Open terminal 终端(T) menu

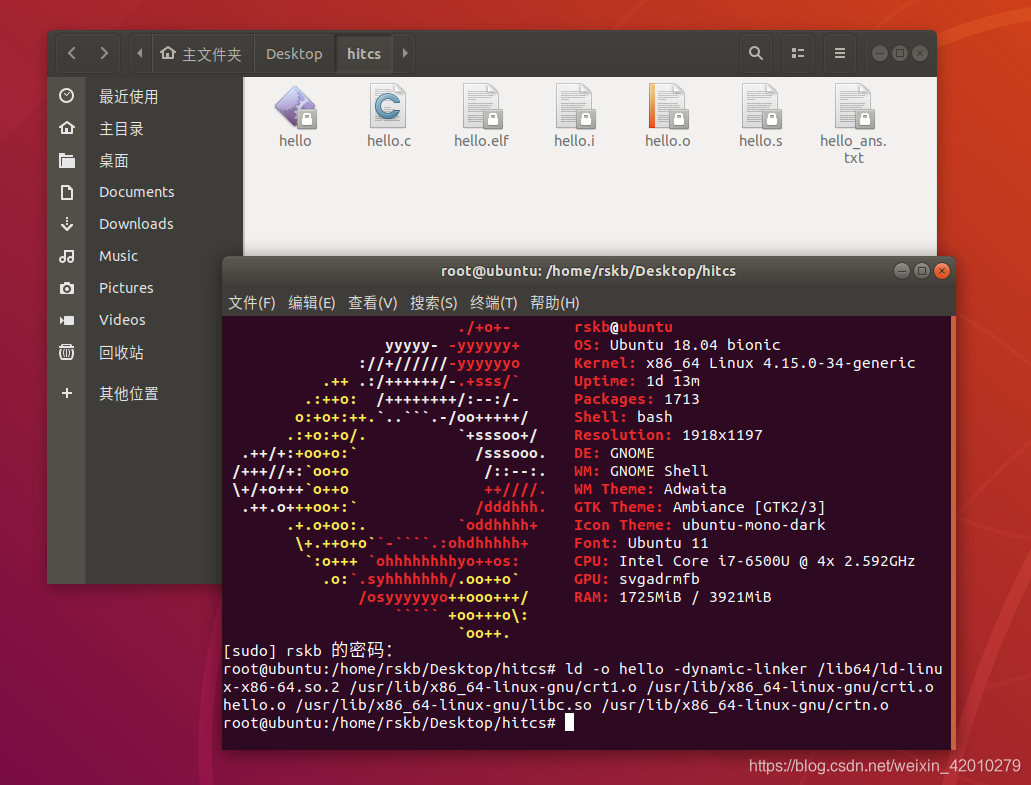click(494, 303)
